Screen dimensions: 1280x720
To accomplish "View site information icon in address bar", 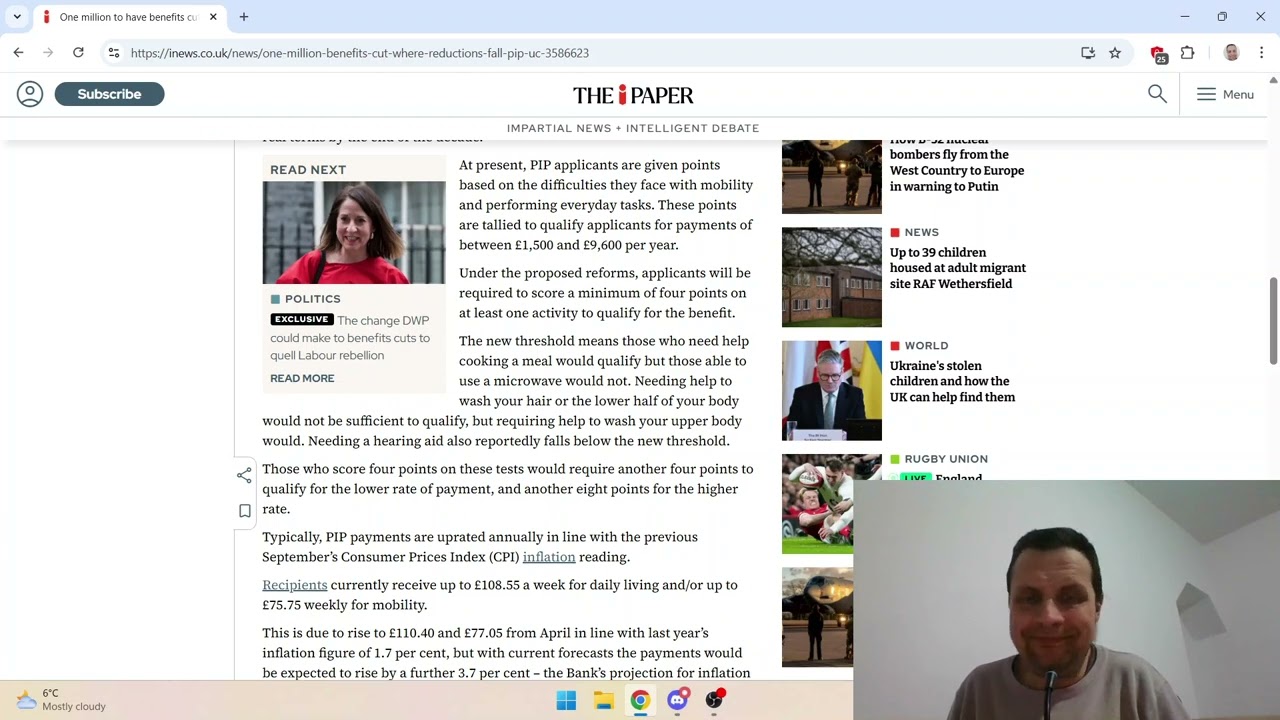I will (x=114, y=53).
